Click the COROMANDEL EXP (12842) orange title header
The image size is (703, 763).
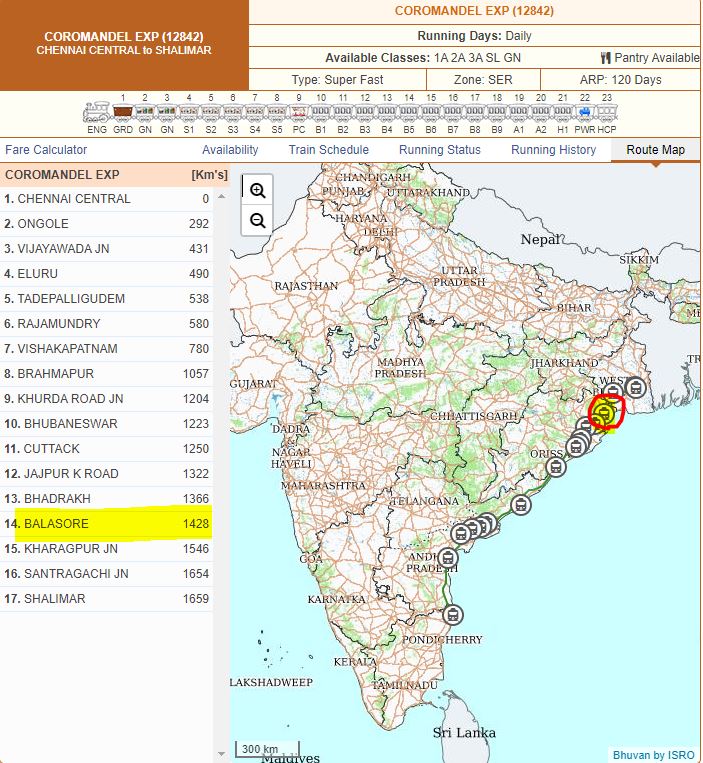click(x=124, y=43)
